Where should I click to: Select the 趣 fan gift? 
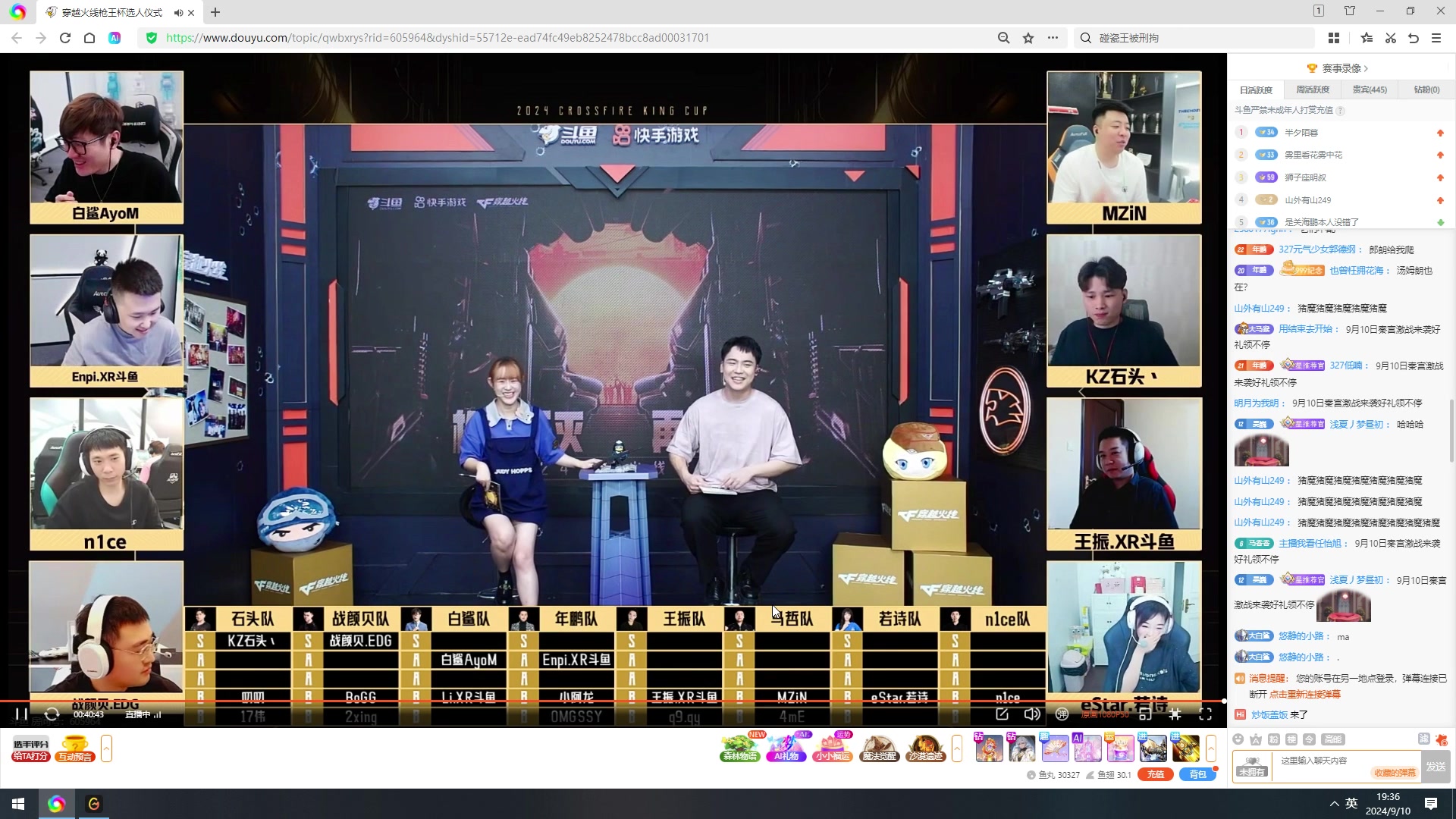[x=1054, y=748]
